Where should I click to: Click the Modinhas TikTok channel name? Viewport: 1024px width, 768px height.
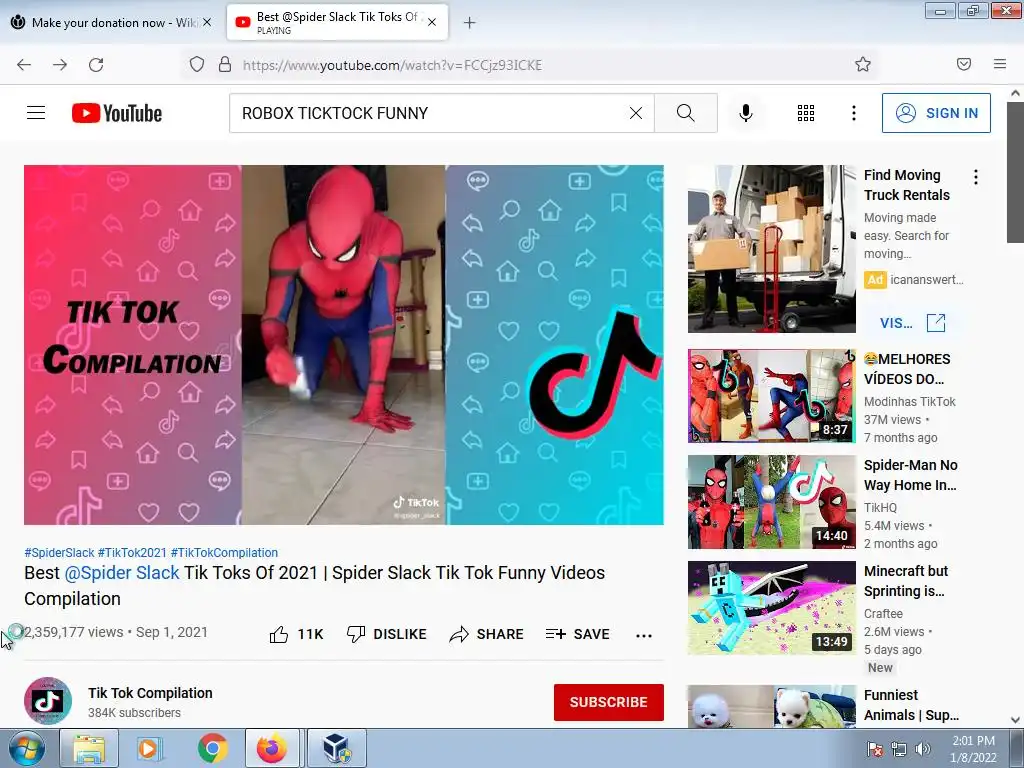pos(910,402)
